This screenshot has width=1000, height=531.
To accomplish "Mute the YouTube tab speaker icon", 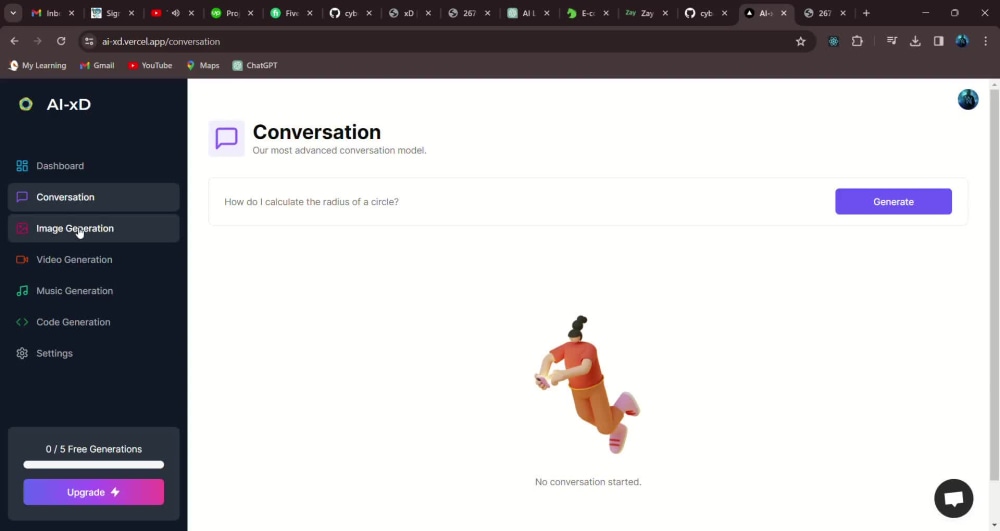I will click(175, 13).
